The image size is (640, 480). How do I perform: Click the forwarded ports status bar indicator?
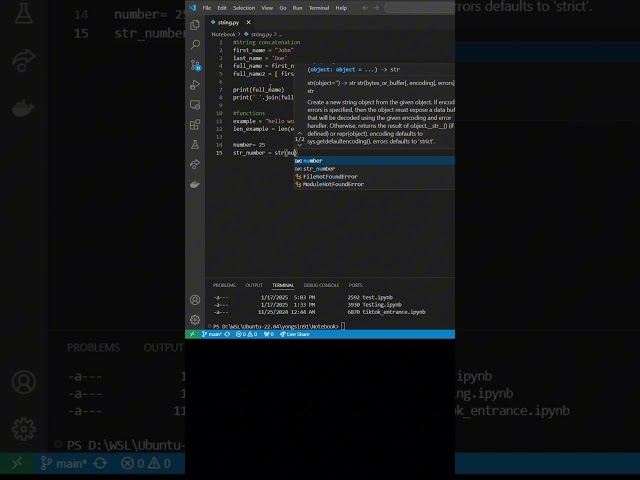coord(269,334)
